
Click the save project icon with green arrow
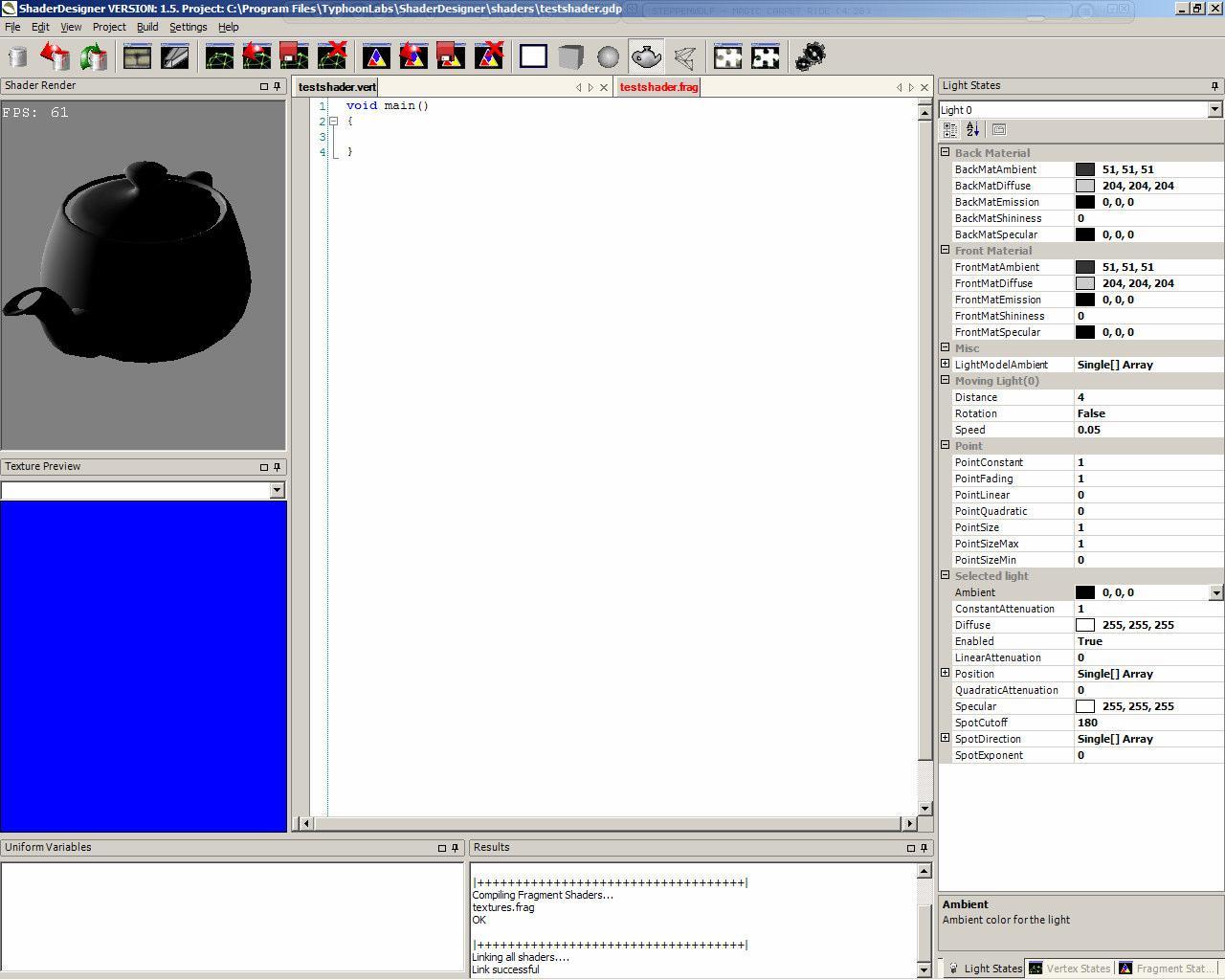click(x=94, y=56)
